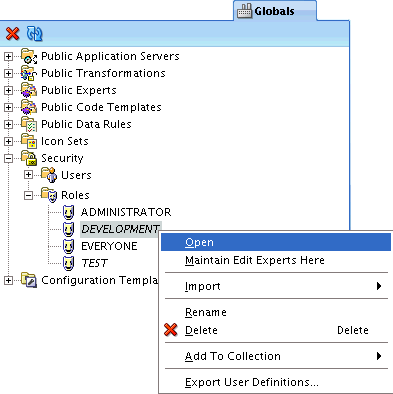Click the EVERYONE role mask icon
The width and height of the screenshot is (393, 394).
[68, 246]
